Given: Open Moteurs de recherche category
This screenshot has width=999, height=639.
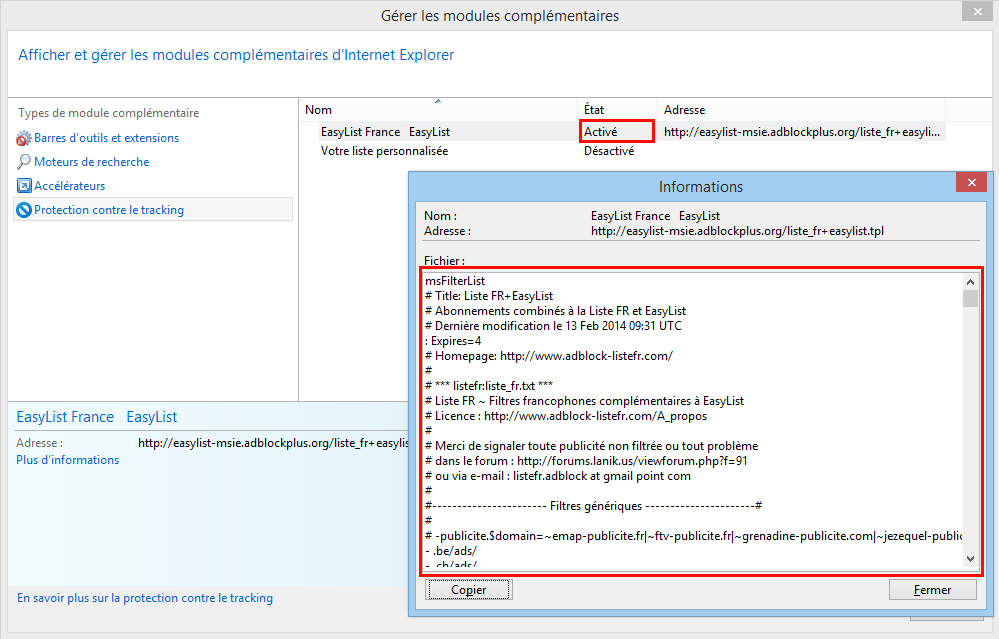Looking at the screenshot, I should tap(92, 162).
